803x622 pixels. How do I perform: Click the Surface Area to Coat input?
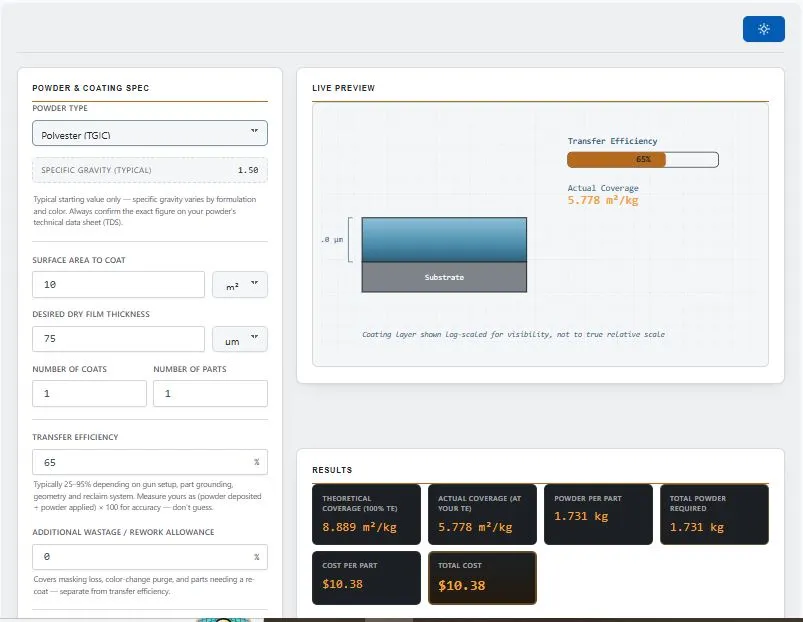[118, 285]
